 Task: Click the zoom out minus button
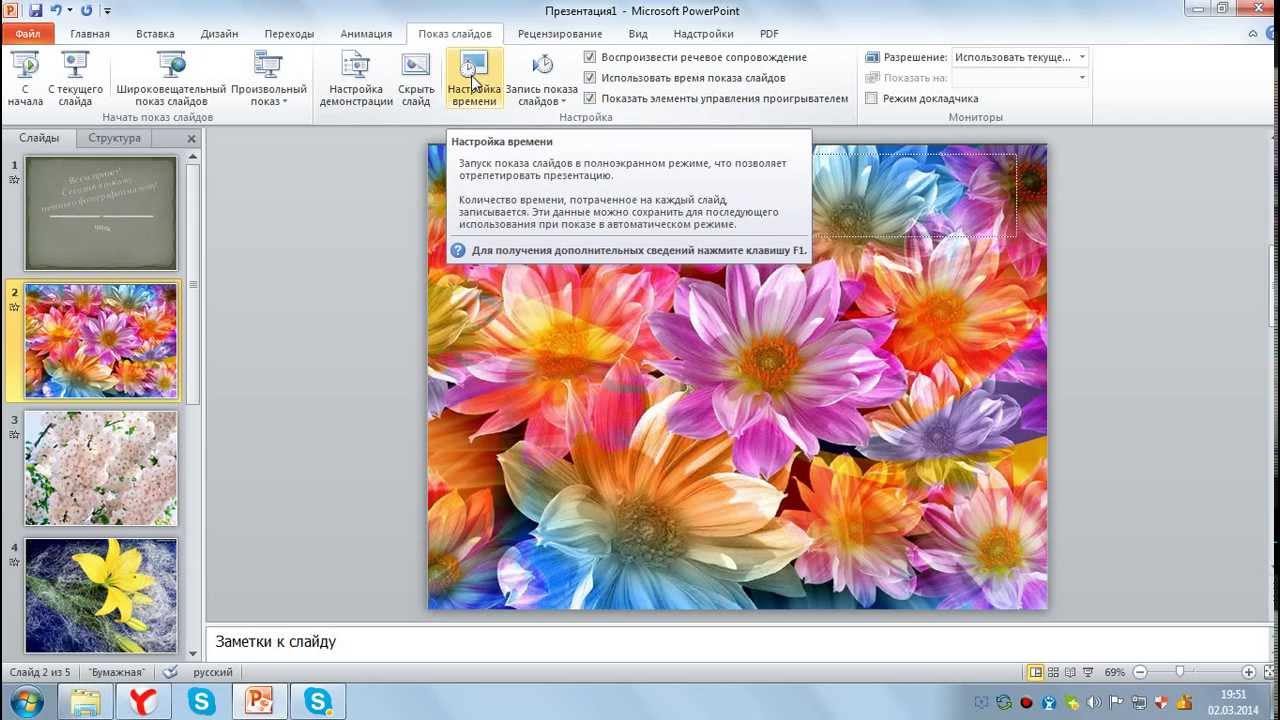[1140, 673]
